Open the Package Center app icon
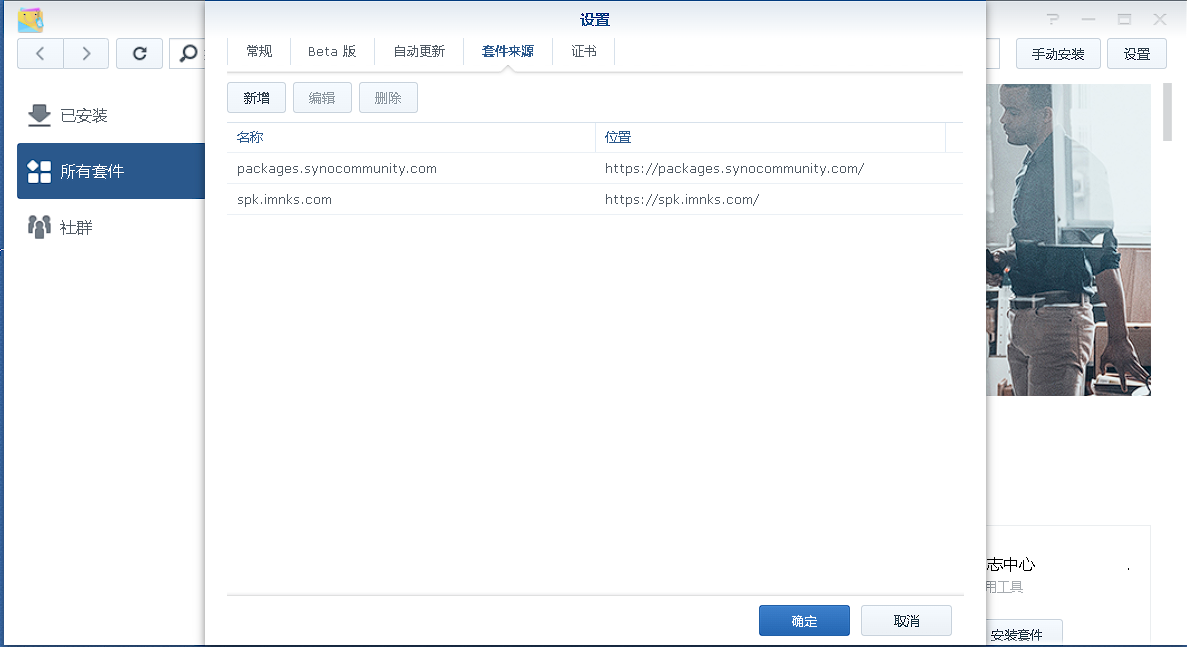1187x647 pixels. click(30, 20)
